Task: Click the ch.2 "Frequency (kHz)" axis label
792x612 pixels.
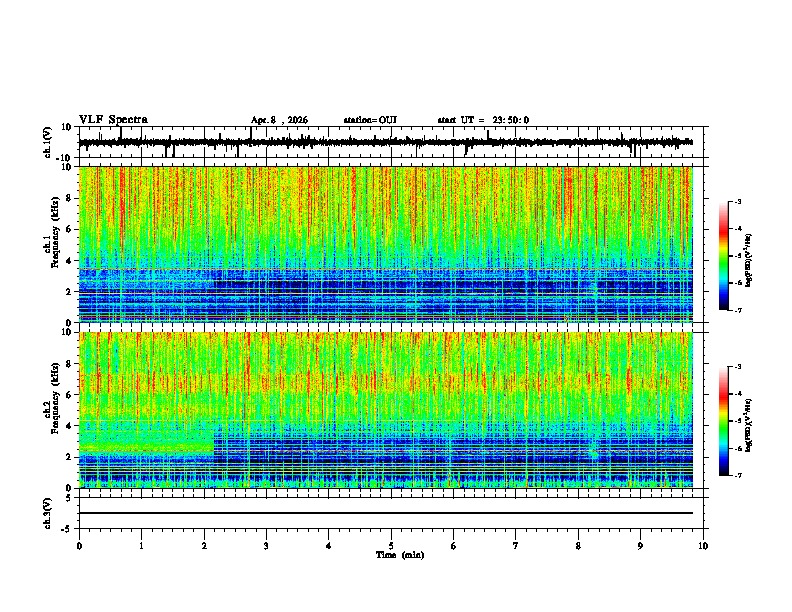Action: click(55, 398)
